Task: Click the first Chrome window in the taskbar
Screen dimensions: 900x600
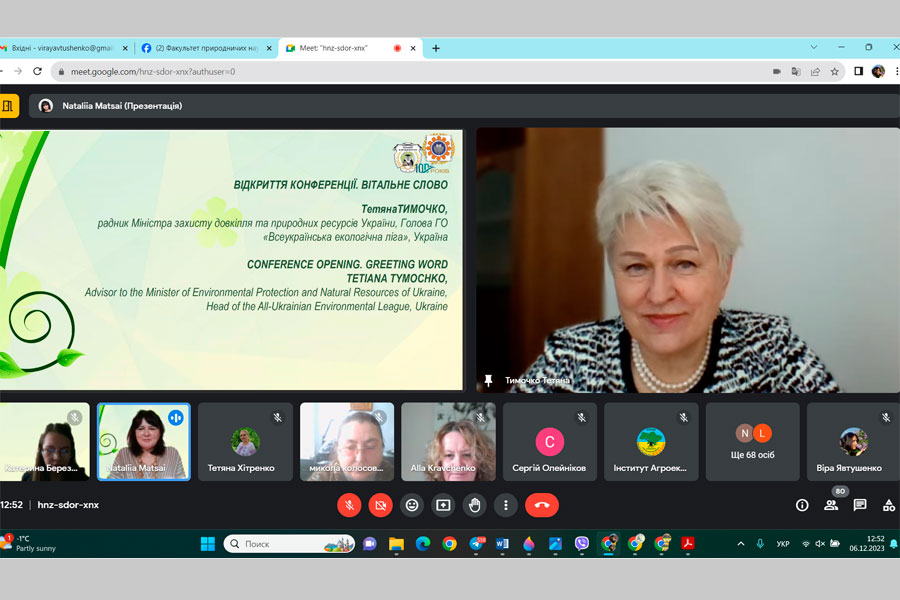Action: (449, 544)
